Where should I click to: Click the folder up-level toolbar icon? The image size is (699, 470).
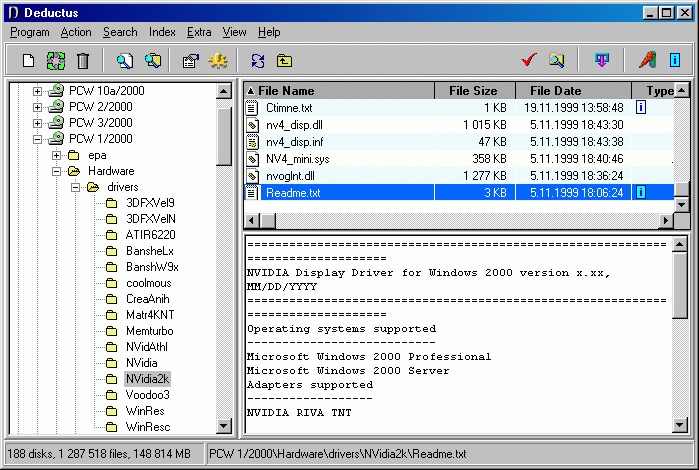(284, 61)
